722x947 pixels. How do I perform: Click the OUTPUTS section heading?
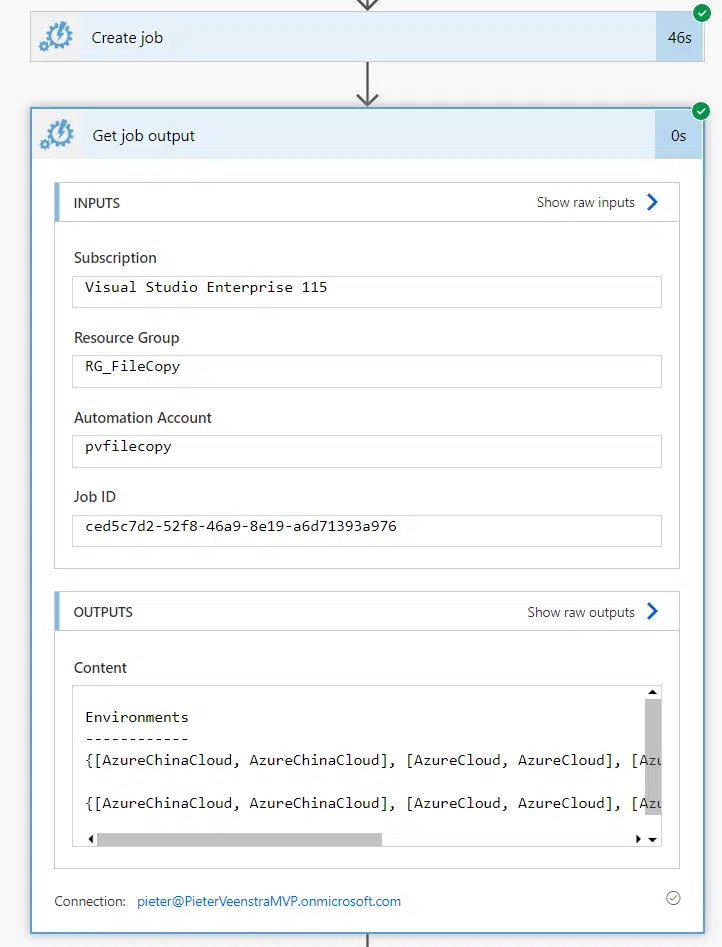click(103, 612)
